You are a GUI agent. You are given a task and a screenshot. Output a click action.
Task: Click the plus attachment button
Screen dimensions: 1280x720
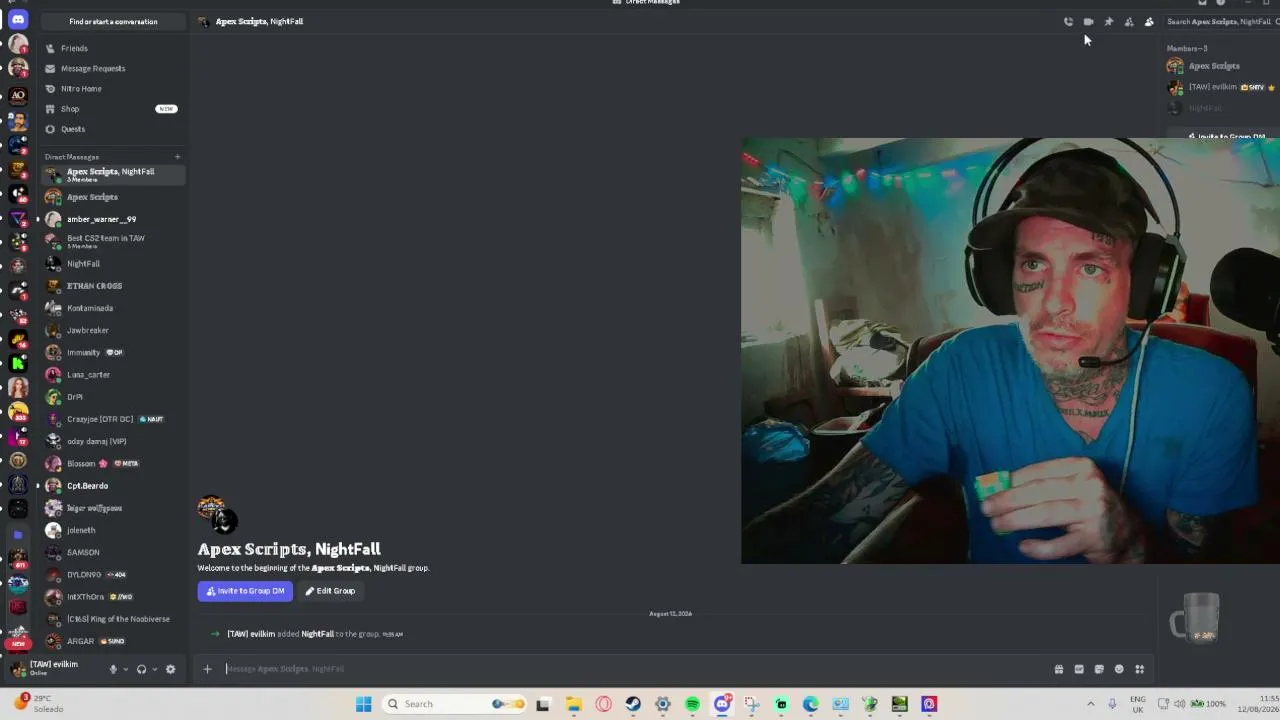[x=207, y=669]
